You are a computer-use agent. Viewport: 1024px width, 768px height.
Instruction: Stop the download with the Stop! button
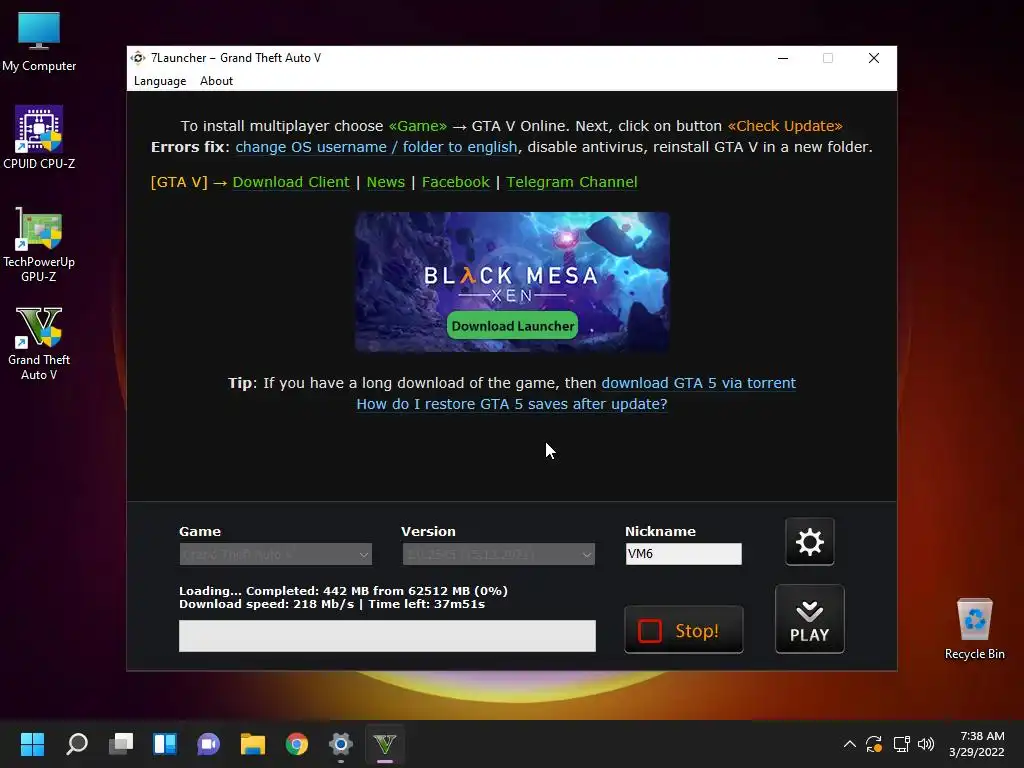pyautogui.click(x=684, y=630)
